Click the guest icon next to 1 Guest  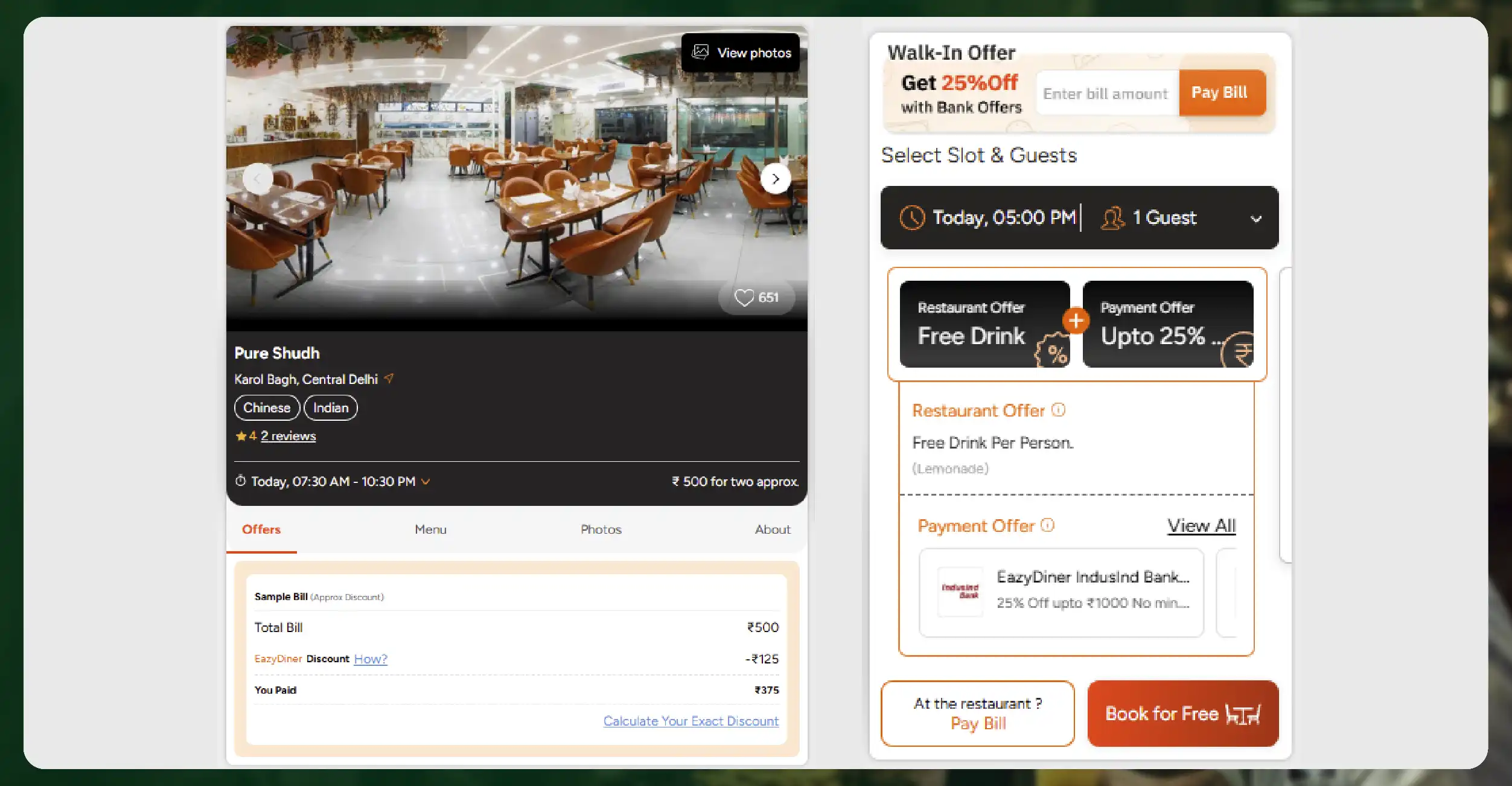pos(1114,218)
